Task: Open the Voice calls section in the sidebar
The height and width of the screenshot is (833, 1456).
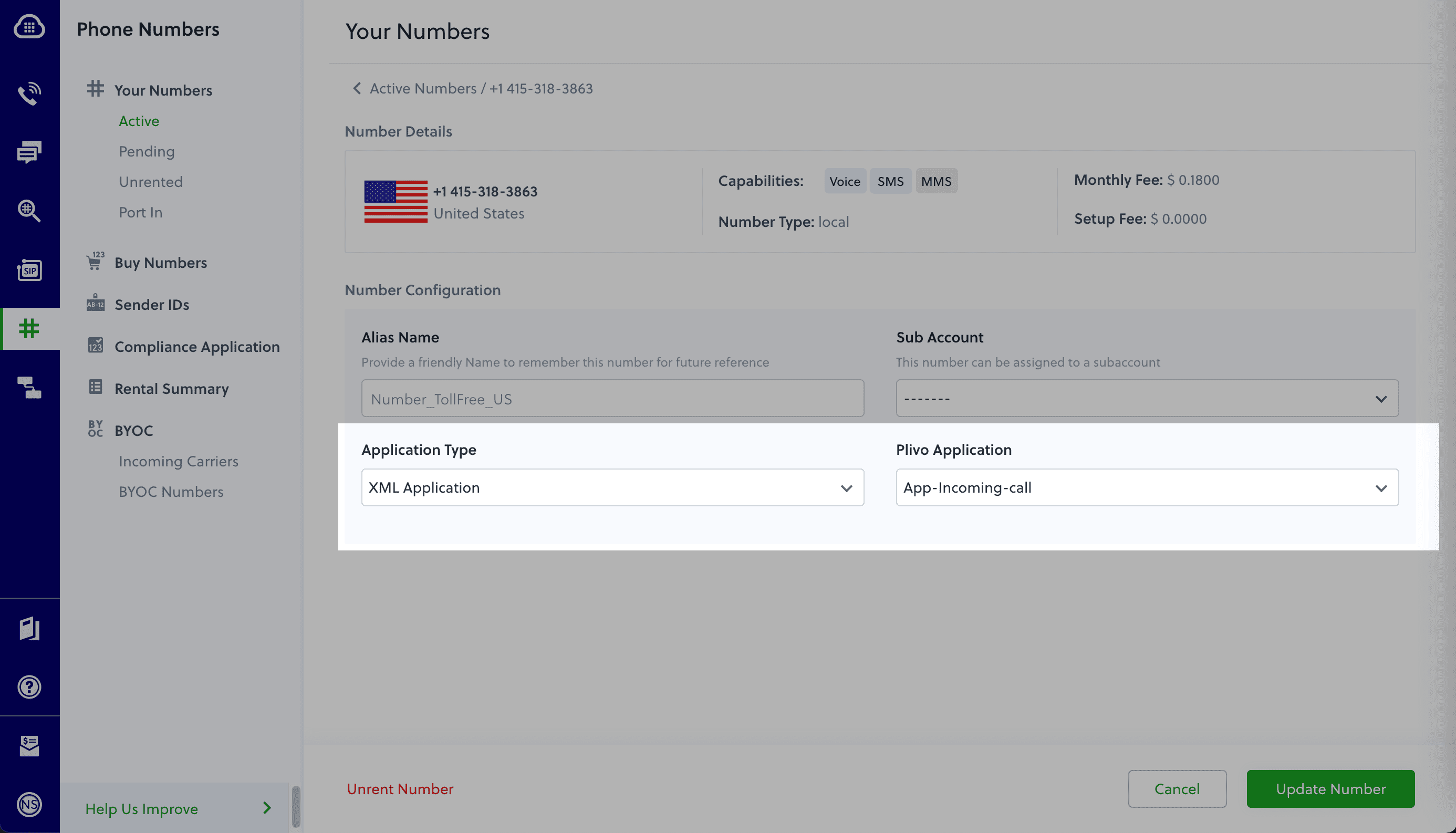Action: coord(29,93)
